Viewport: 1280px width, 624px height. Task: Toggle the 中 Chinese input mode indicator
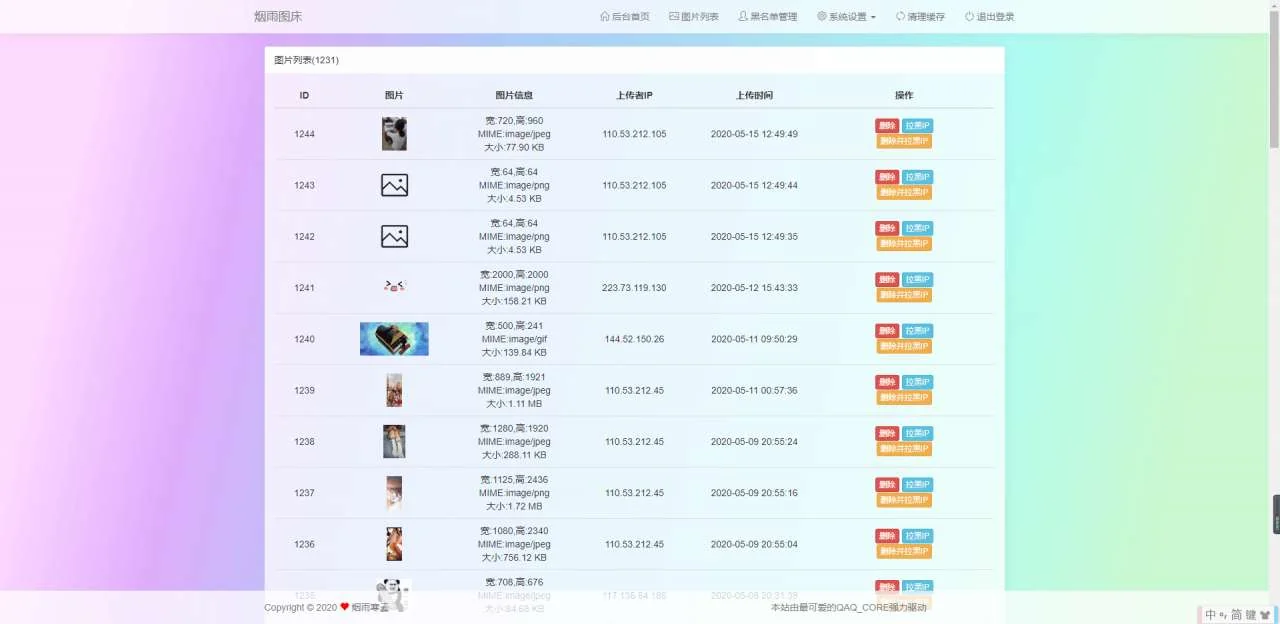[x=1210, y=615]
